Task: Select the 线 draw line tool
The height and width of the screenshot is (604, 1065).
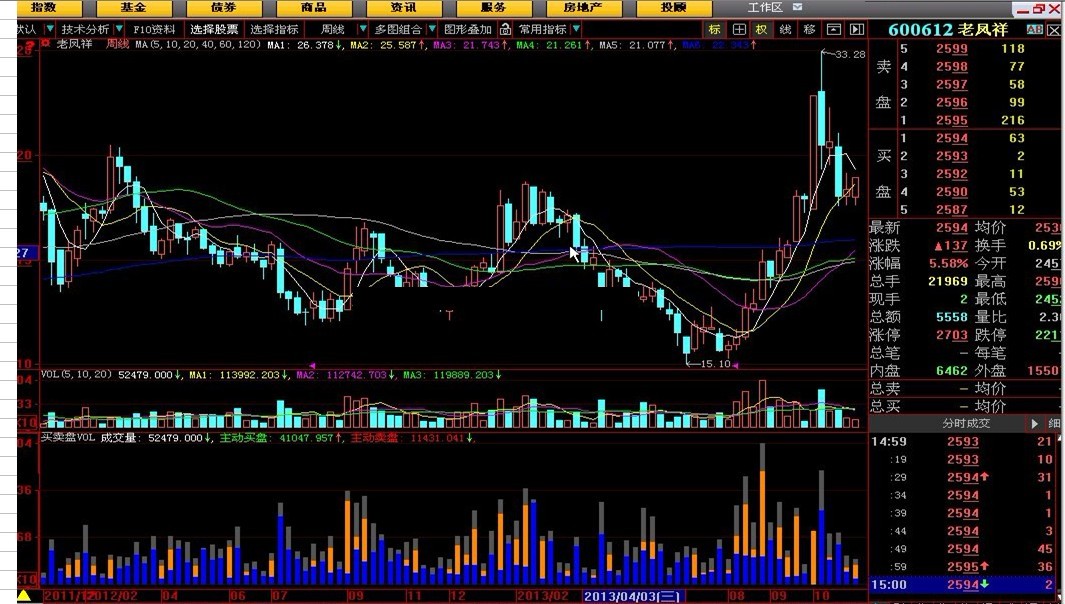Action: [786, 29]
